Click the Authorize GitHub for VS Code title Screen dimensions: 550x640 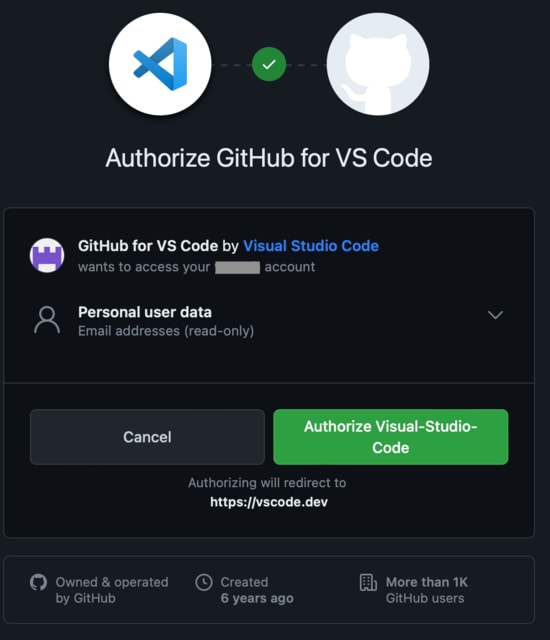coord(269,158)
